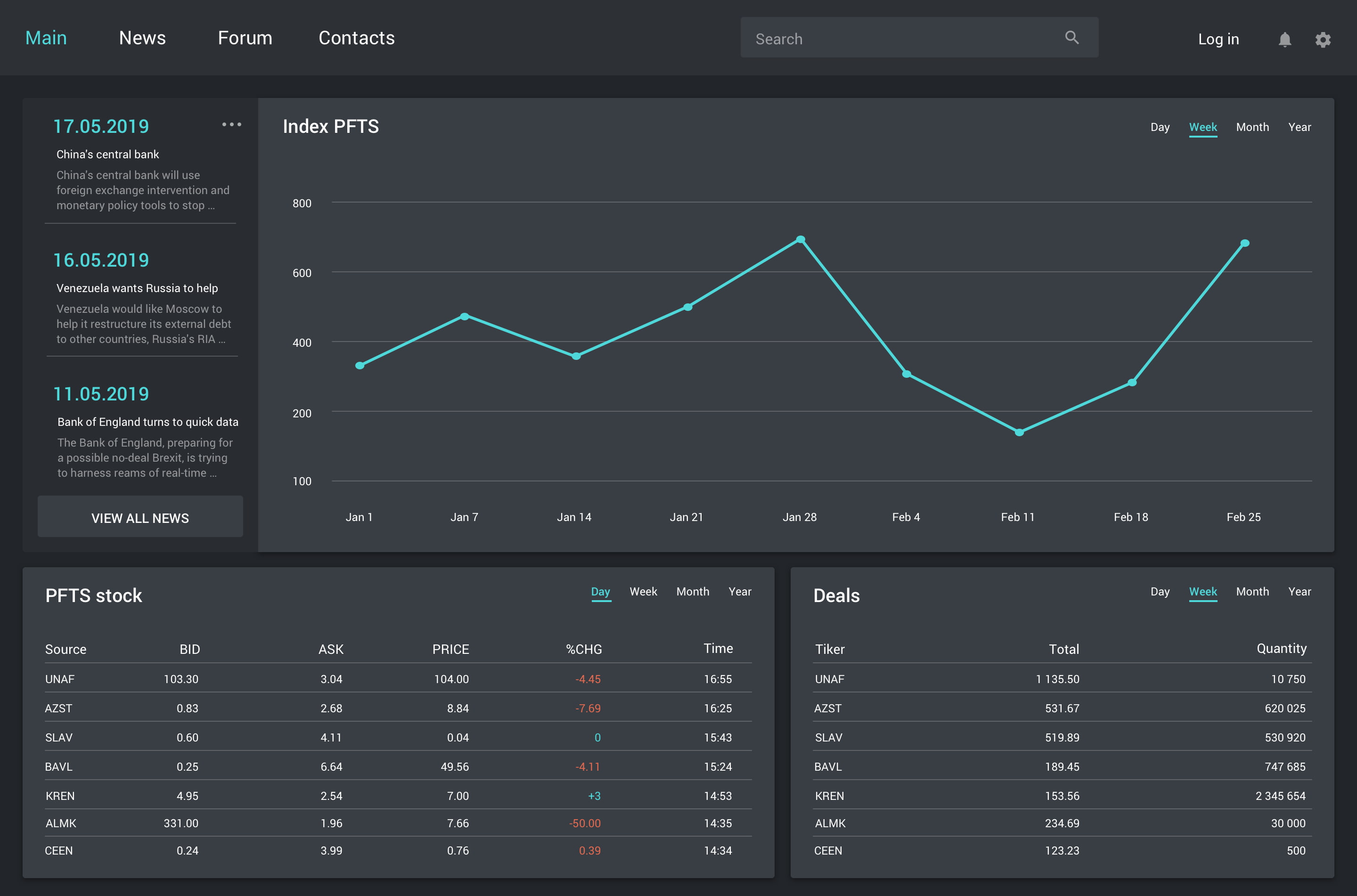
Task: Focus the Search input field
Action: 919,38
